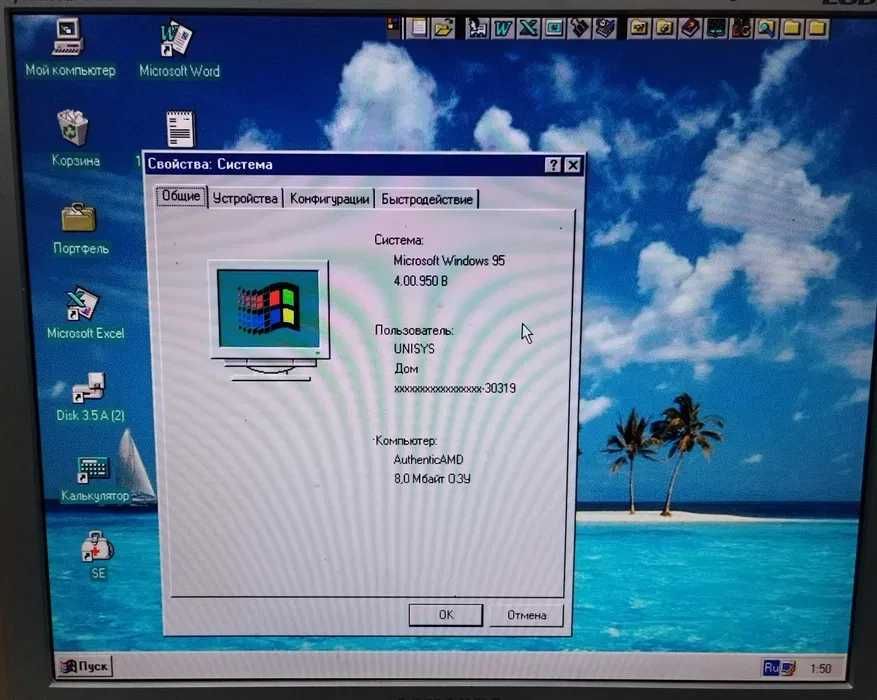Image resolution: width=877 pixels, height=700 pixels.
Task: Click the Excel X icon on Office bar
Action: point(528,28)
